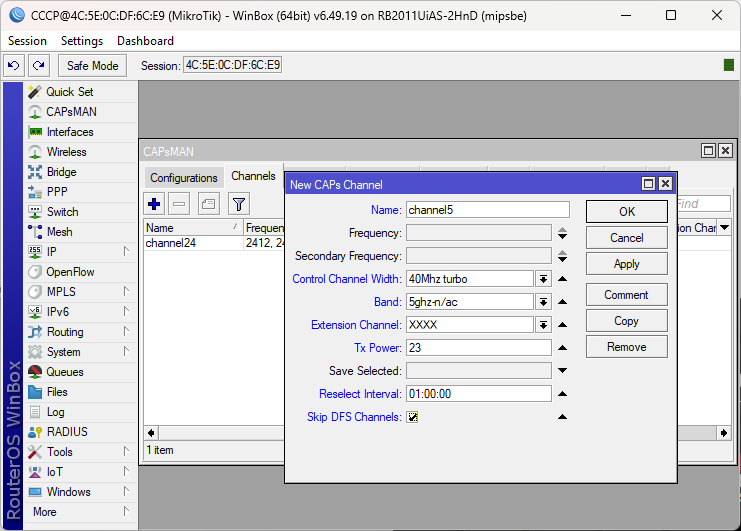This screenshot has width=741, height=531.
Task: Click the Redo arrow icon
Action: click(x=39, y=65)
